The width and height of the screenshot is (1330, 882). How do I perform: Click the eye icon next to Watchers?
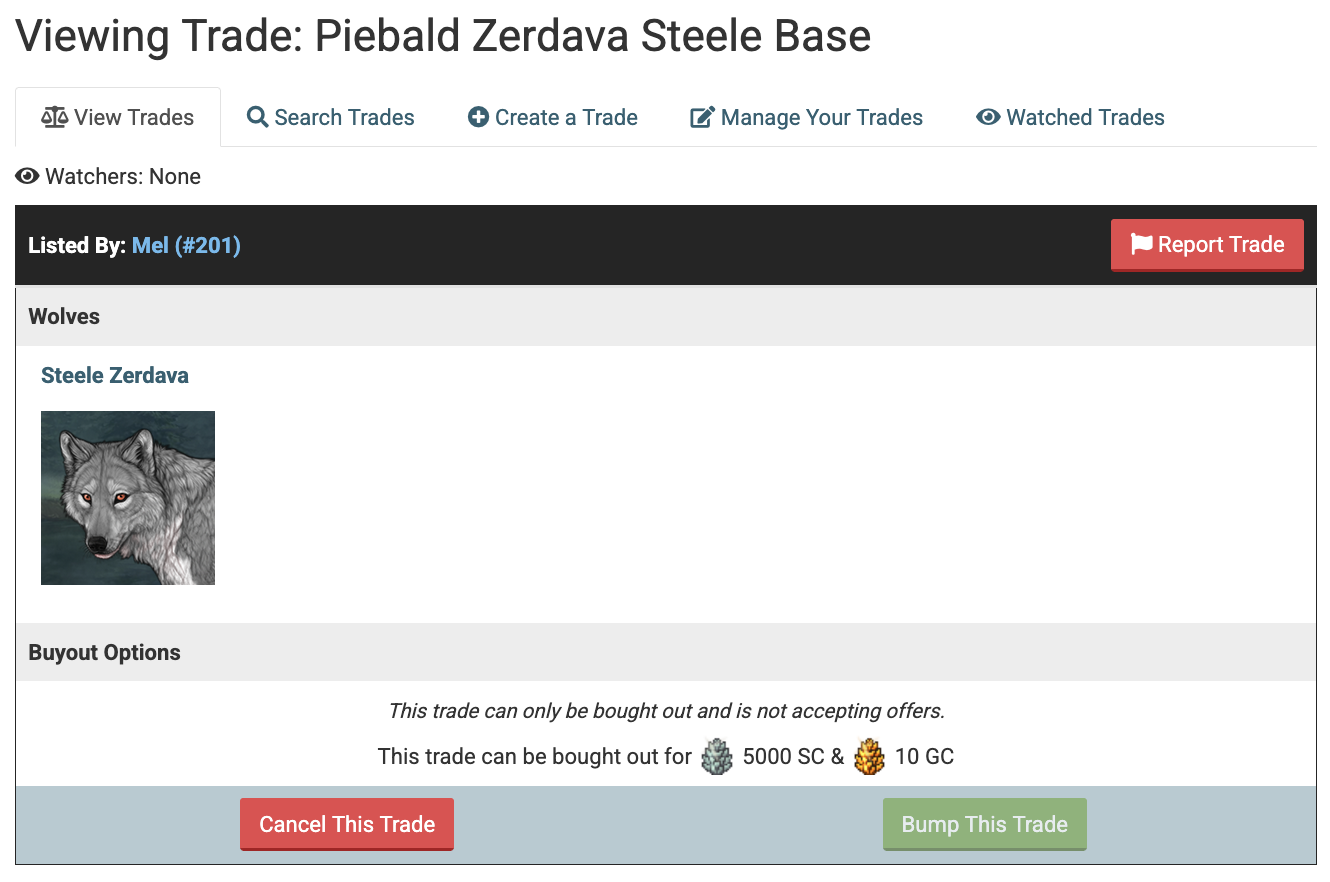coord(27,177)
